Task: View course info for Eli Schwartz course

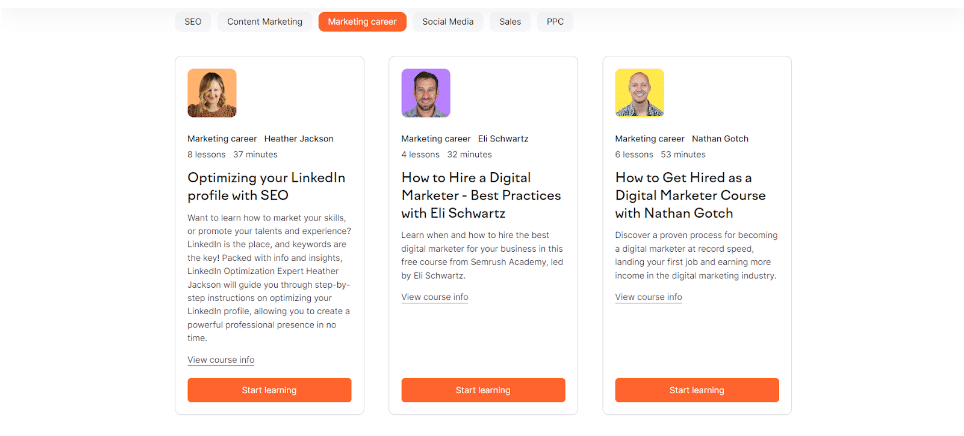Action: tap(435, 297)
